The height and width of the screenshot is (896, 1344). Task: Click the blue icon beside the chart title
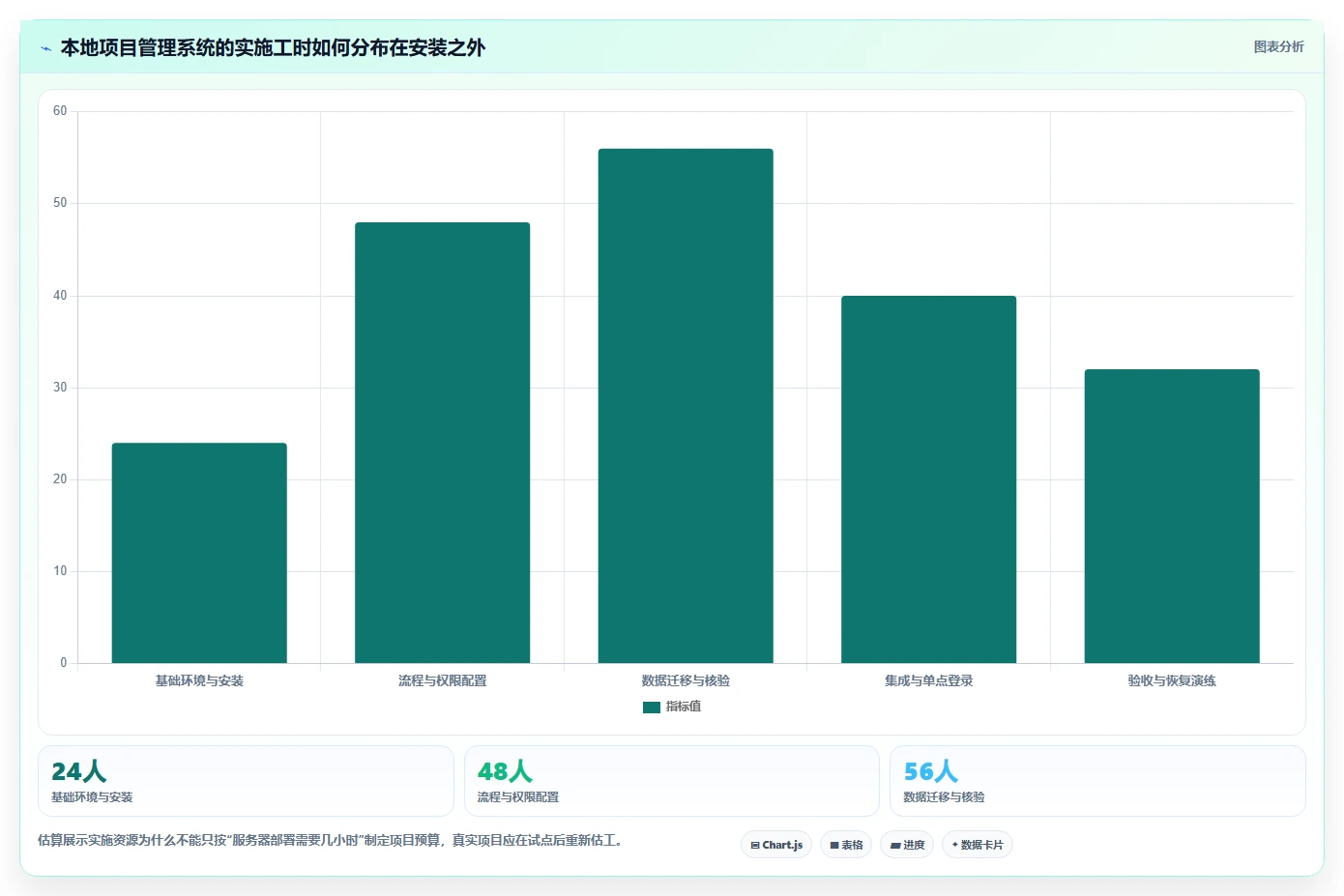(x=45, y=48)
